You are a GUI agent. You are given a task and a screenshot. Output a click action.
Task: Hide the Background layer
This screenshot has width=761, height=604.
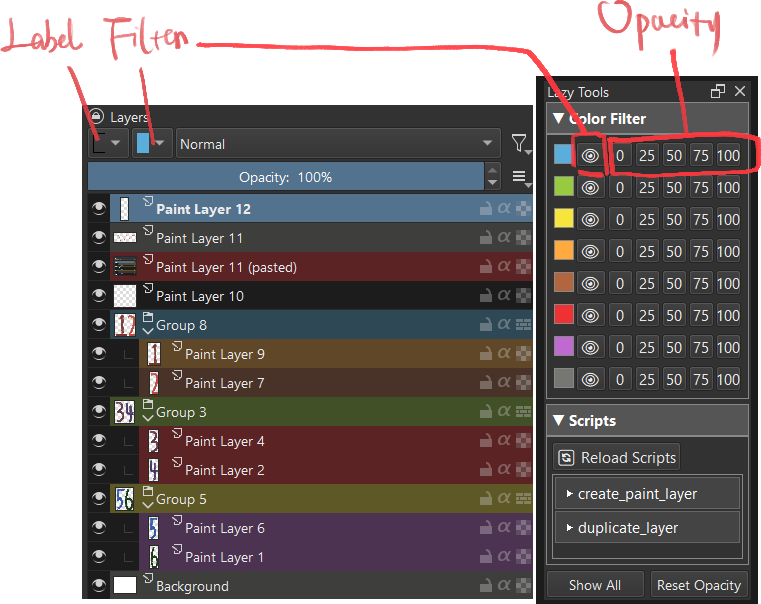point(99,586)
